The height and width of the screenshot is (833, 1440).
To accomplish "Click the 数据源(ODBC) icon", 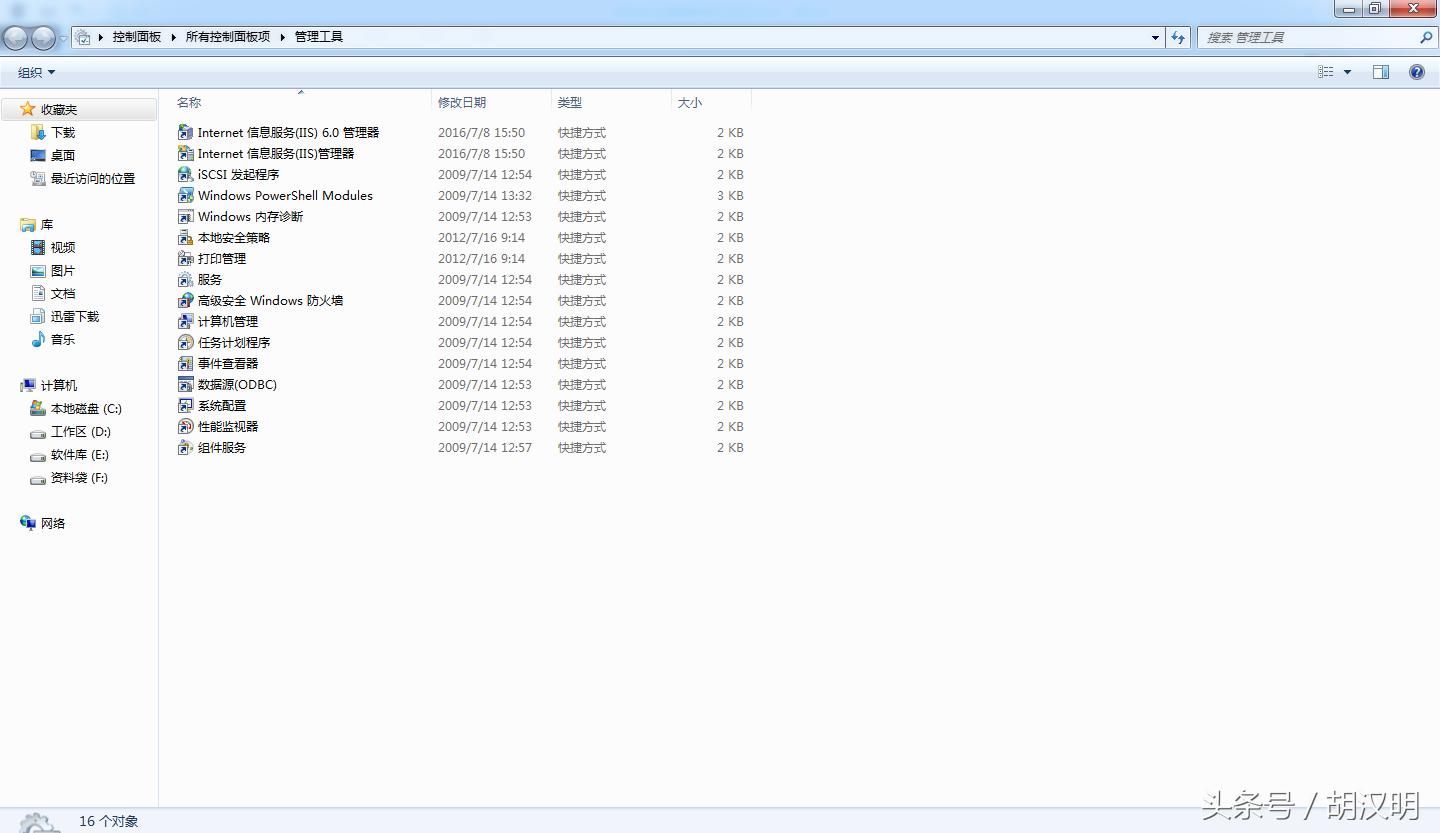I will pos(185,384).
